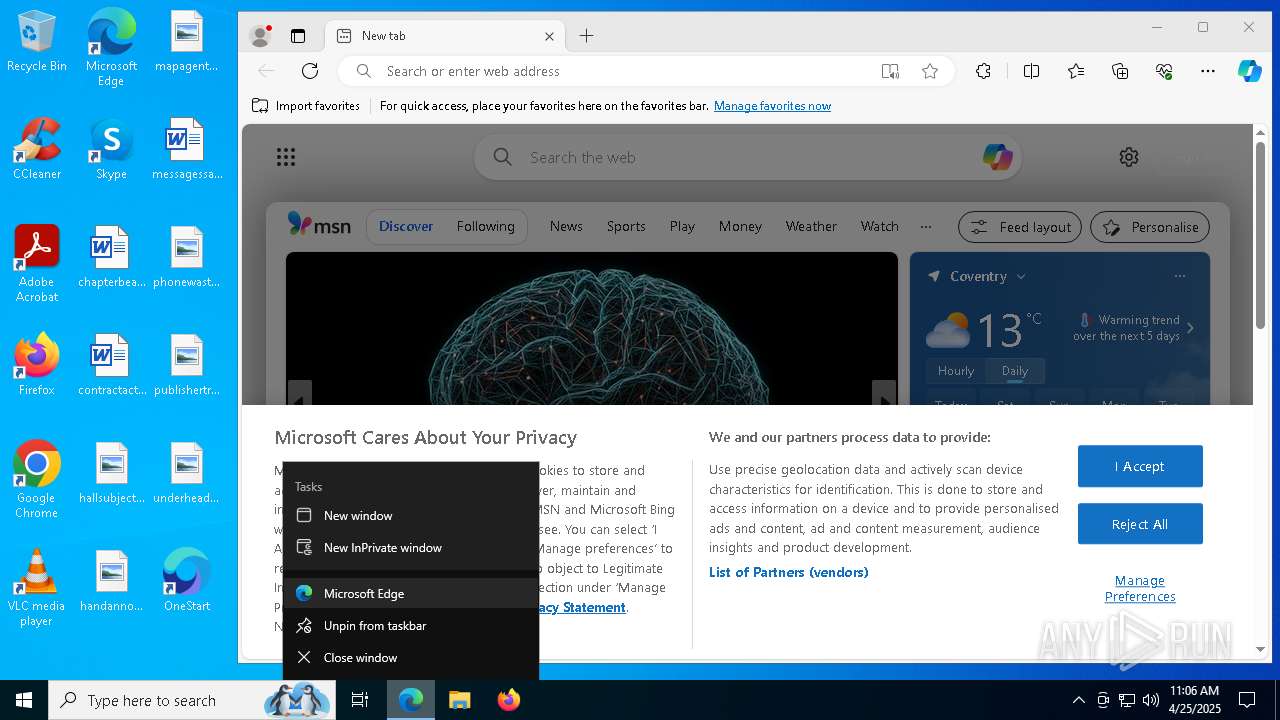Select the OneStart desktop icon
This screenshot has width=1280, height=720.
(187, 580)
